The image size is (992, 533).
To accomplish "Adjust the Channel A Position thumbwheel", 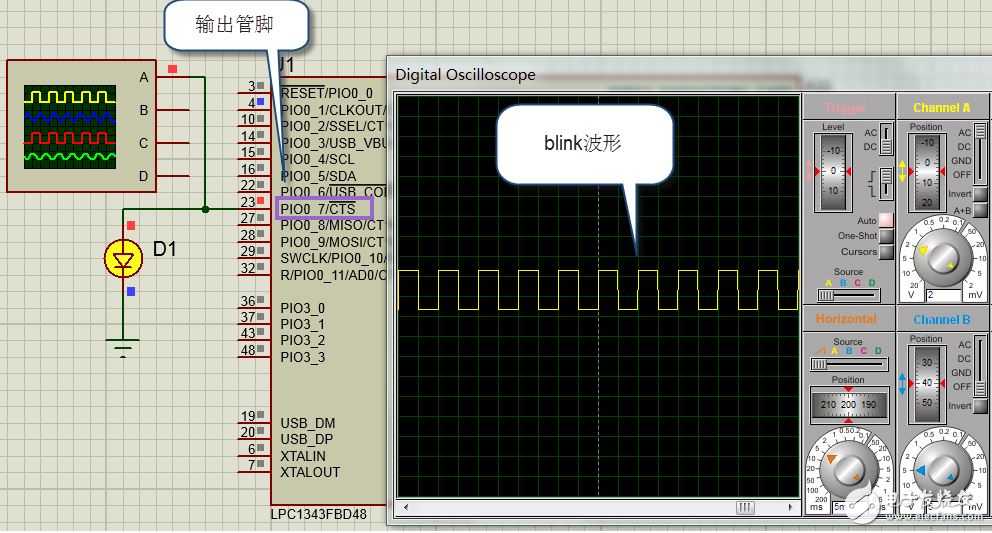I will [x=927, y=172].
